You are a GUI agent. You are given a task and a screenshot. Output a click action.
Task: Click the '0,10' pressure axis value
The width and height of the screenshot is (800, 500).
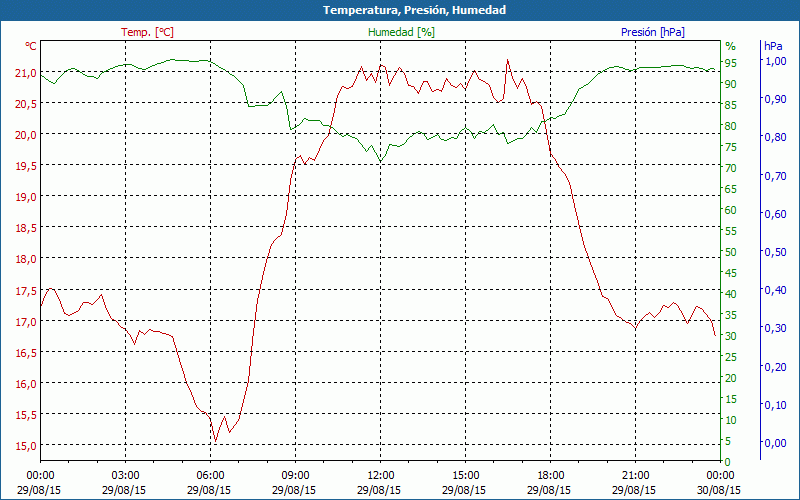coord(775,406)
